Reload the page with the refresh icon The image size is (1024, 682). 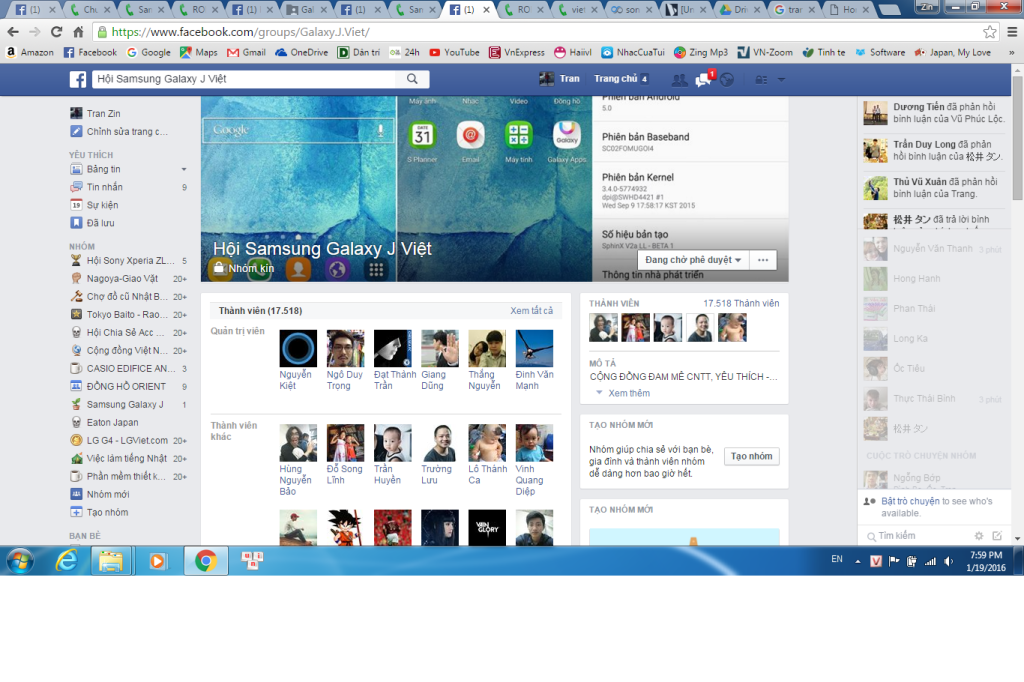(x=57, y=32)
